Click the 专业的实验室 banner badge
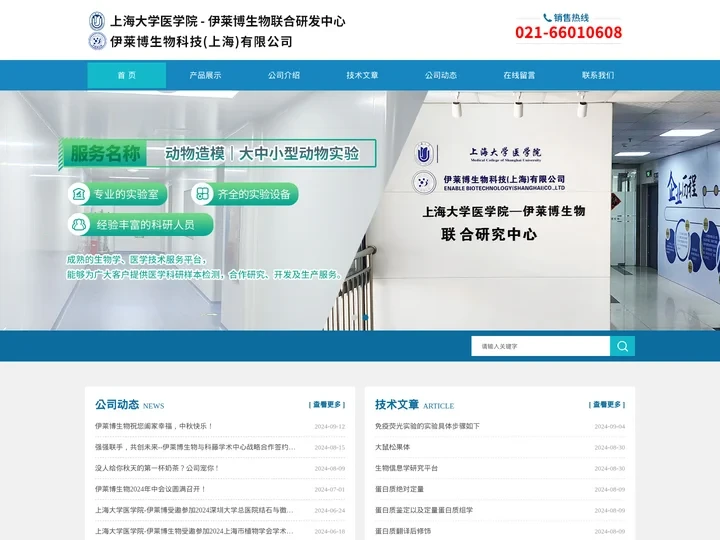Image resolution: width=720 pixels, height=540 pixels. [x=118, y=194]
